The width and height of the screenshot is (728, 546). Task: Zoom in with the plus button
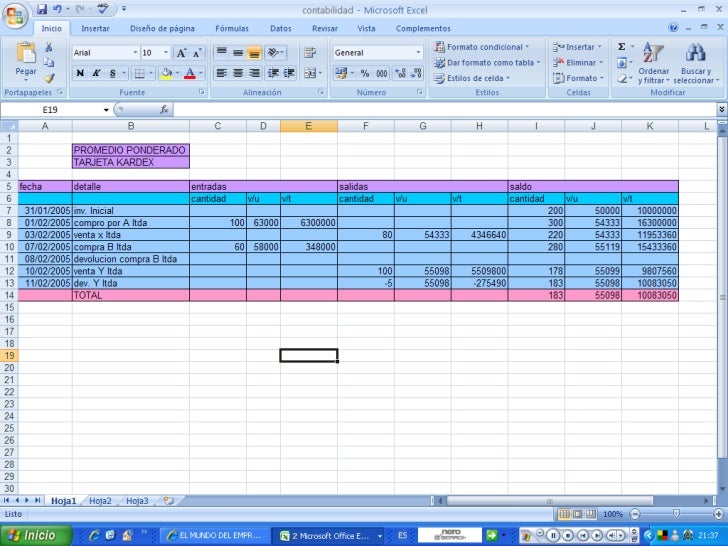pos(718,514)
